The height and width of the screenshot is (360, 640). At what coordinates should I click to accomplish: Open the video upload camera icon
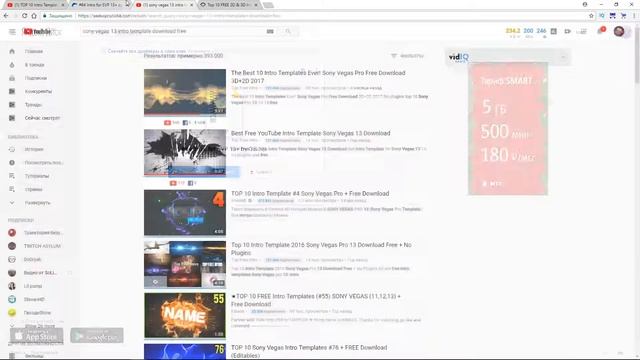coord(567,31)
